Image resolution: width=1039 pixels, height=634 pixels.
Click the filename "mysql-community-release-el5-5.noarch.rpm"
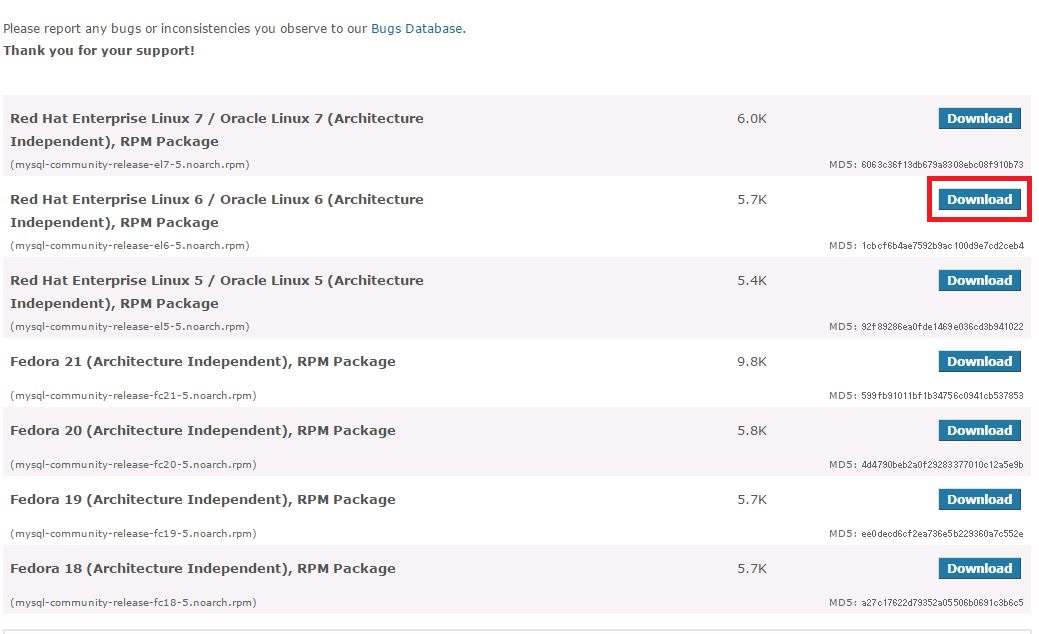point(130,327)
